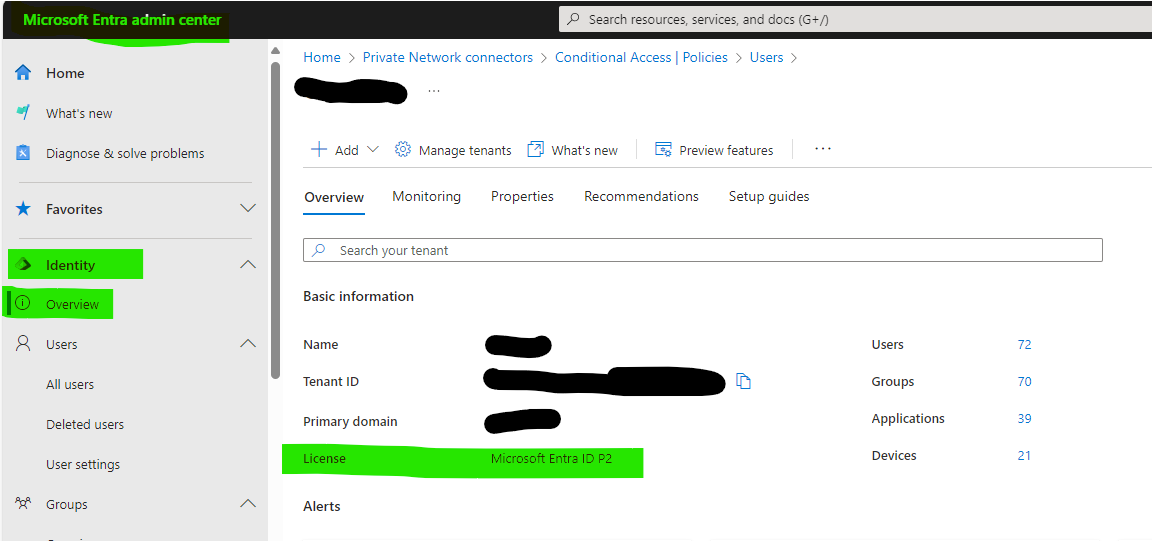Open the Users count 72 link
This screenshot has height=541, width=1152.
[1024, 344]
